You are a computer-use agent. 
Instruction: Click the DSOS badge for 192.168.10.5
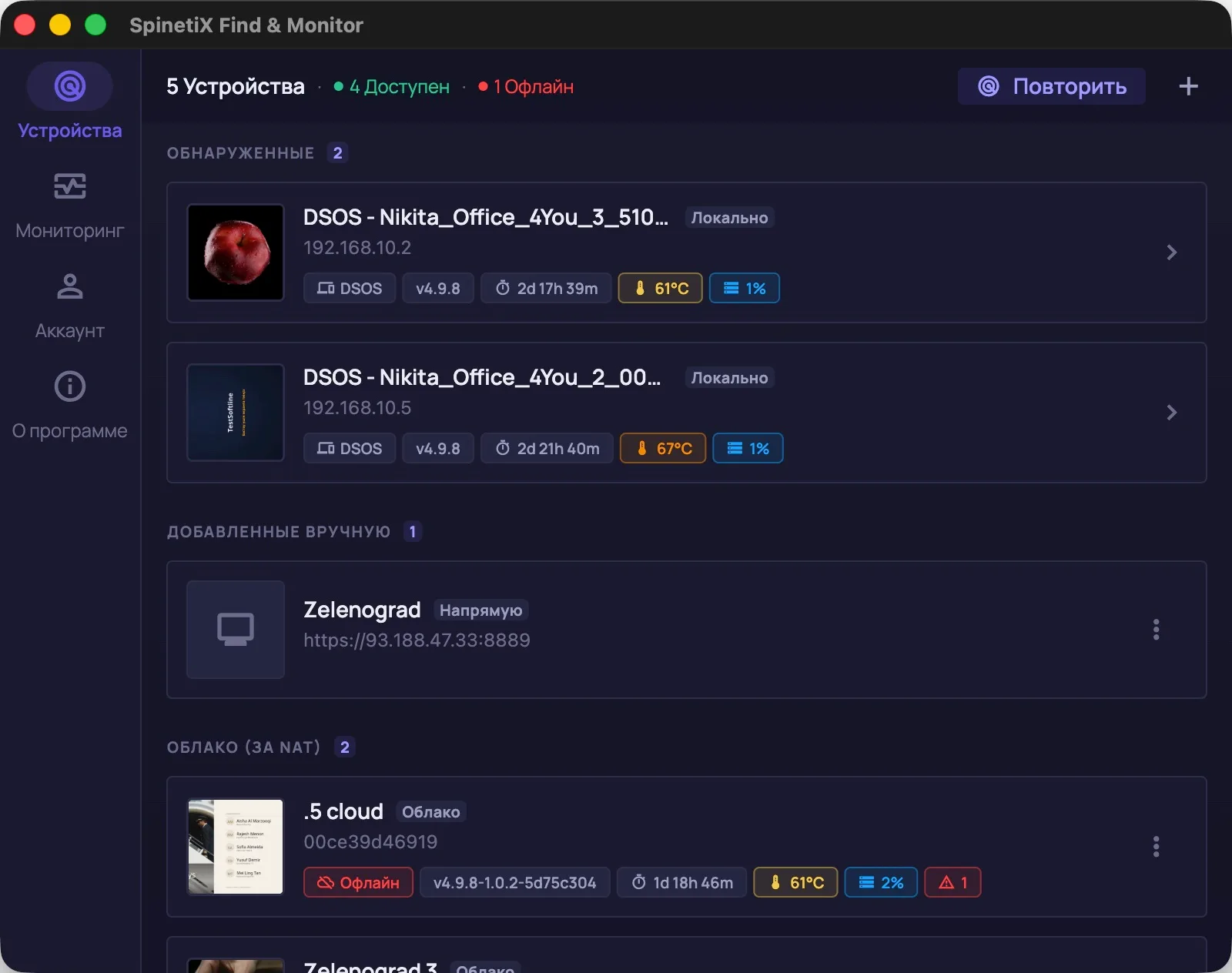[350, 449]
